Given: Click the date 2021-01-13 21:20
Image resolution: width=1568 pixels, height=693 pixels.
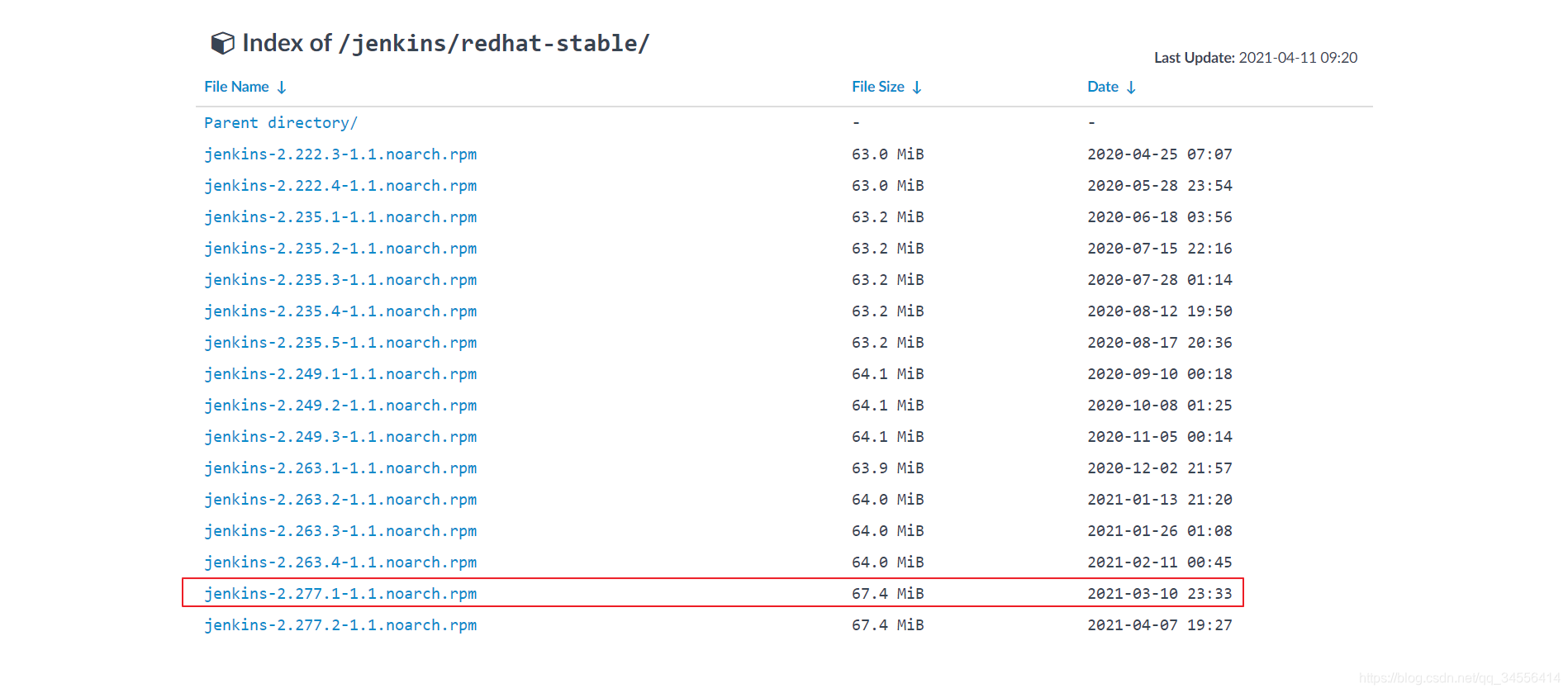Looking at the screenshot, I should coord(1160,500).
